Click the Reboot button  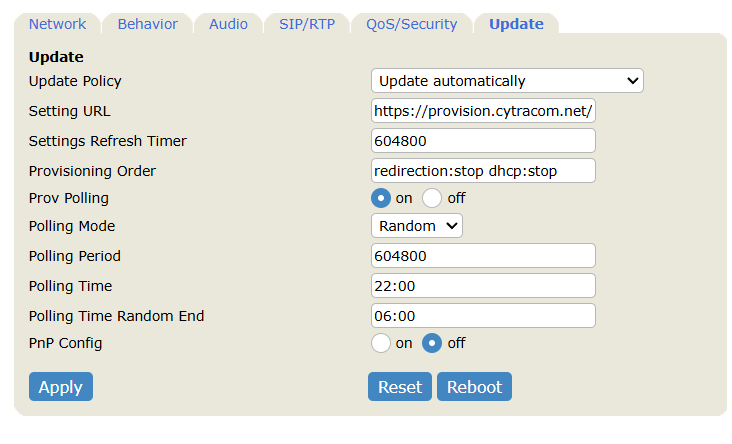pyautogui.click(x=474, y=387)
